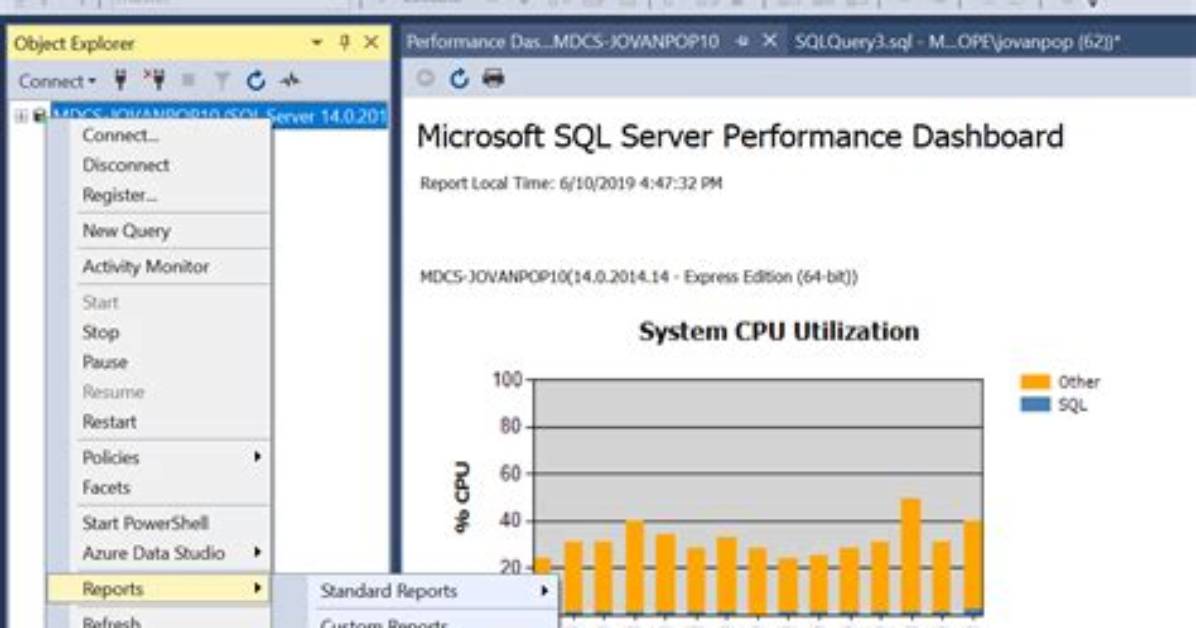Open the Policies submenu
The width and height of the screenshot is (1196, 628).
coord(159,457)
